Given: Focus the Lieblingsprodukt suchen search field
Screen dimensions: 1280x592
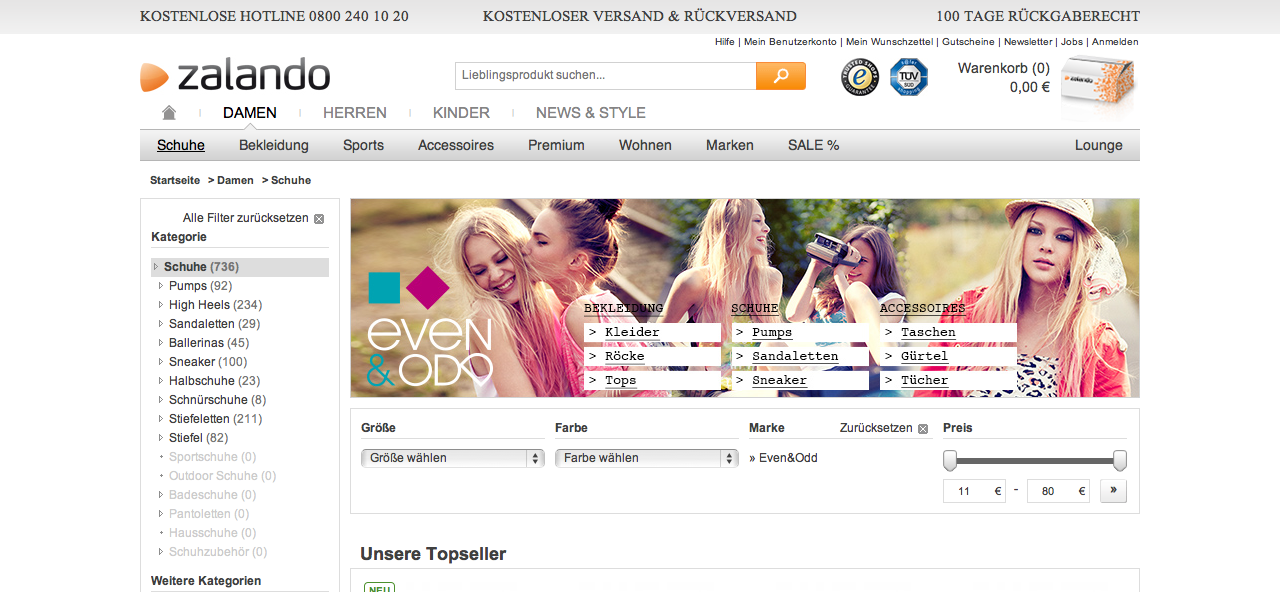Looking at the screenshot, I should pyautogui.click(x=605, y=76).
